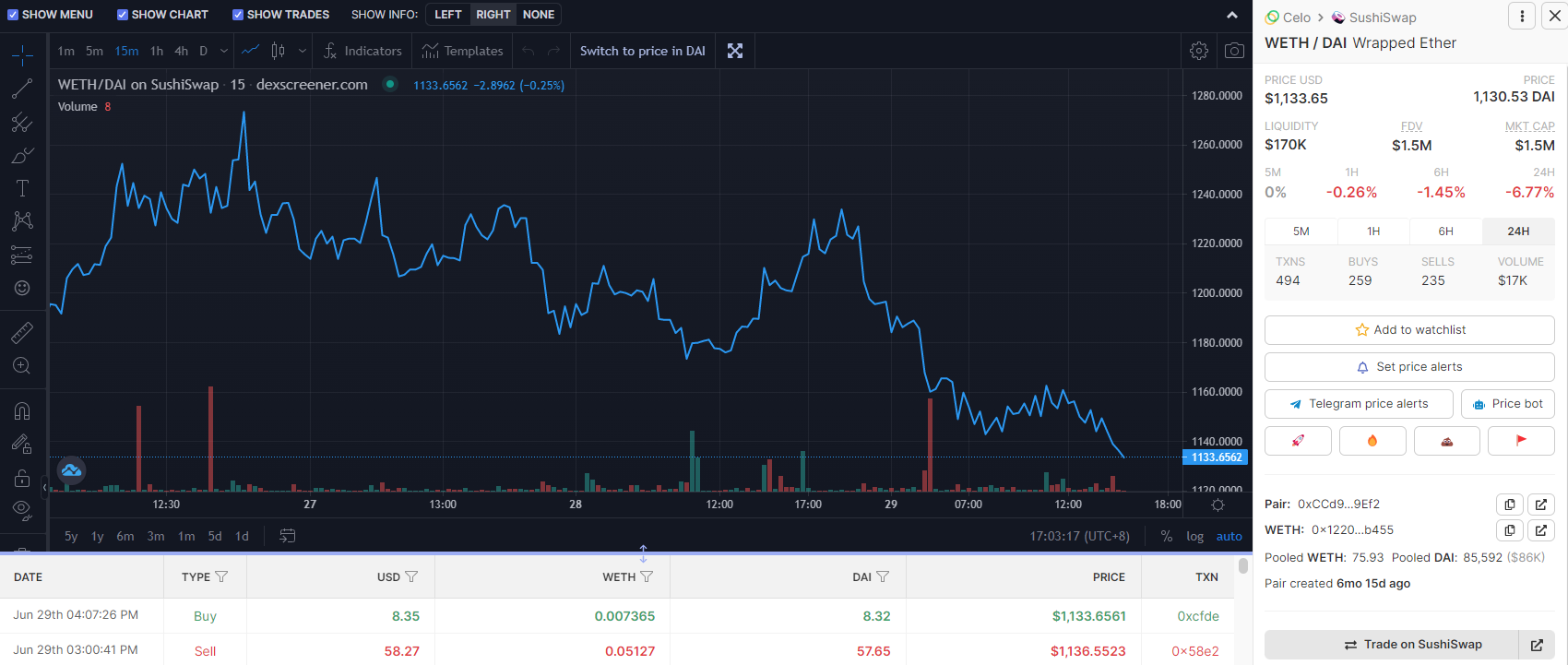Viewport: 1568px width, 665px height.
Task: Select the text annotation tool
Action: 22,188
